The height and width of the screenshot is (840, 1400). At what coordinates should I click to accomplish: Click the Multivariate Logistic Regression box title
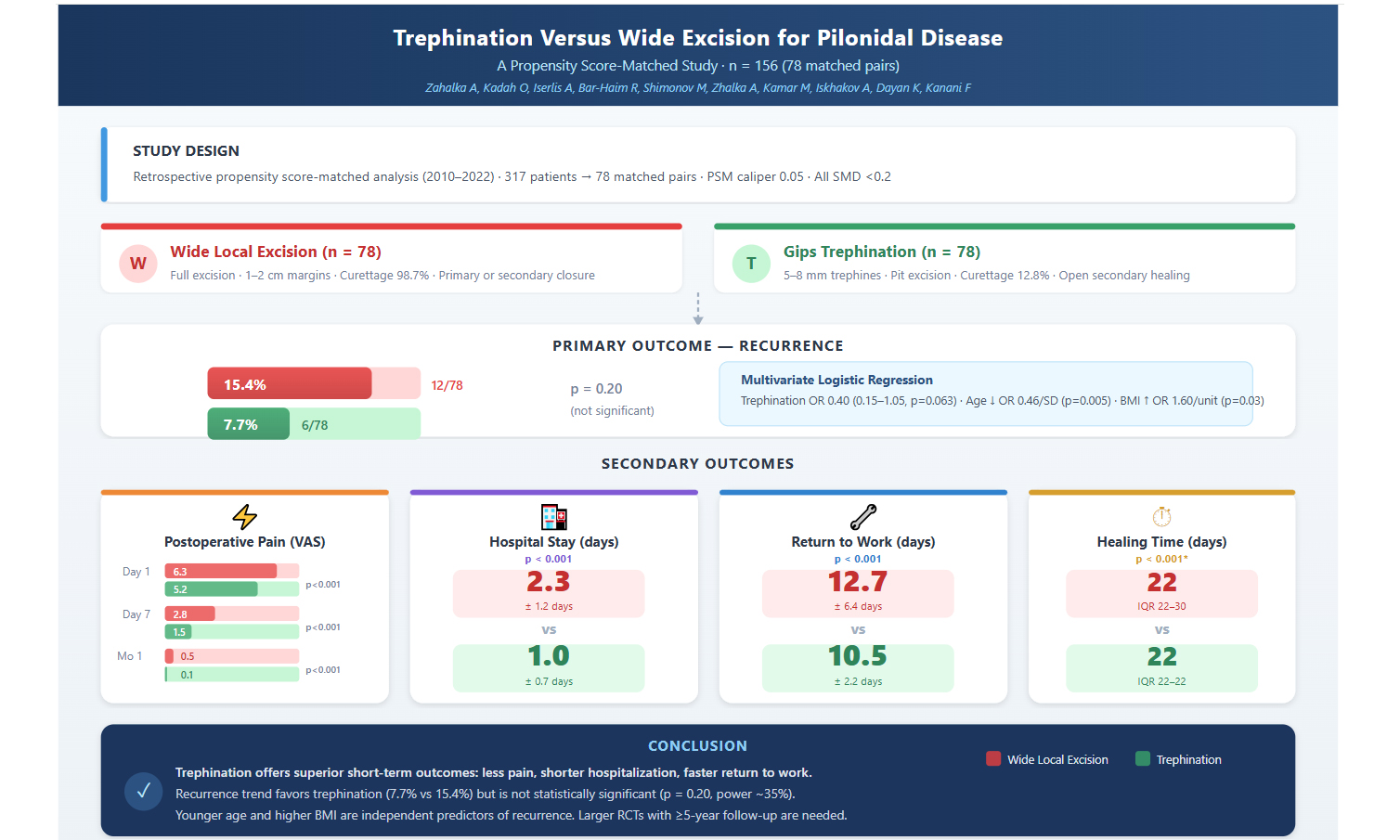tap(836, 380)
